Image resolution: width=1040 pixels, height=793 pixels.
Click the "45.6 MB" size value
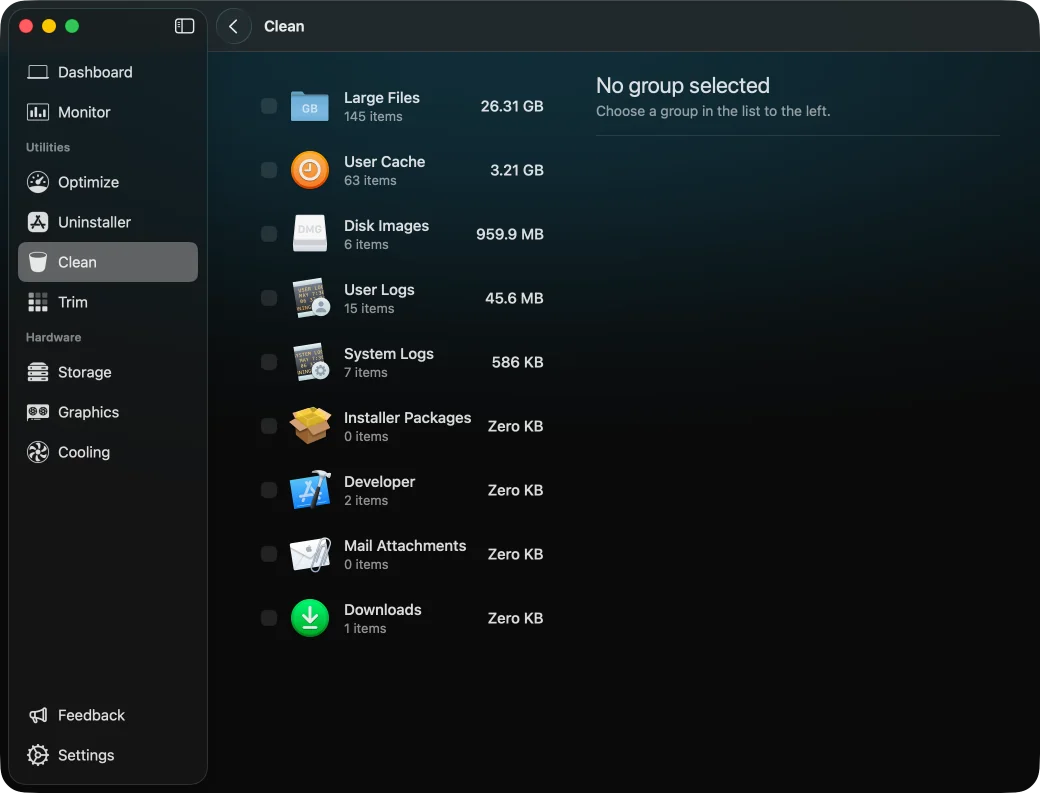[514, 298]
